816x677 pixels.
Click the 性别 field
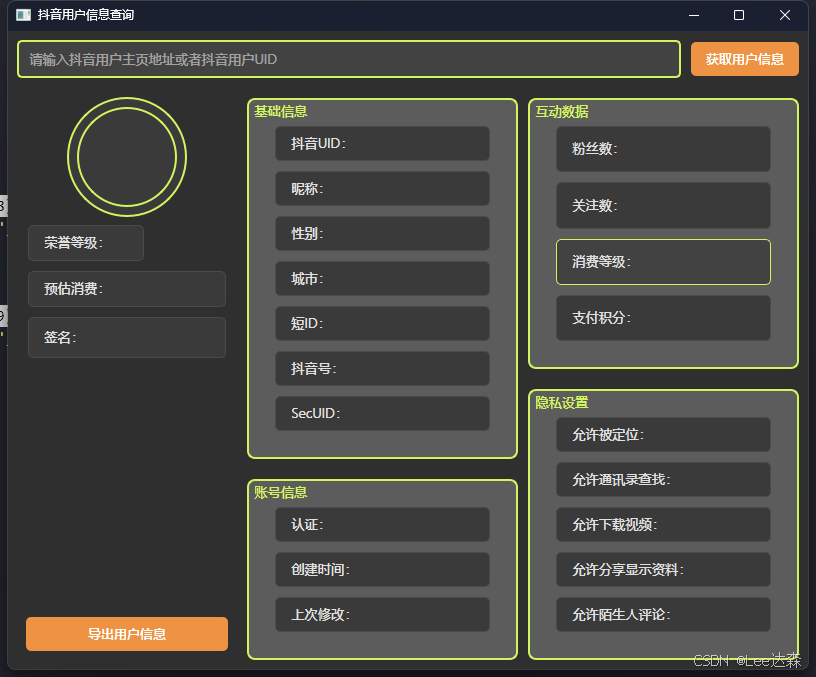pos(382,234)
